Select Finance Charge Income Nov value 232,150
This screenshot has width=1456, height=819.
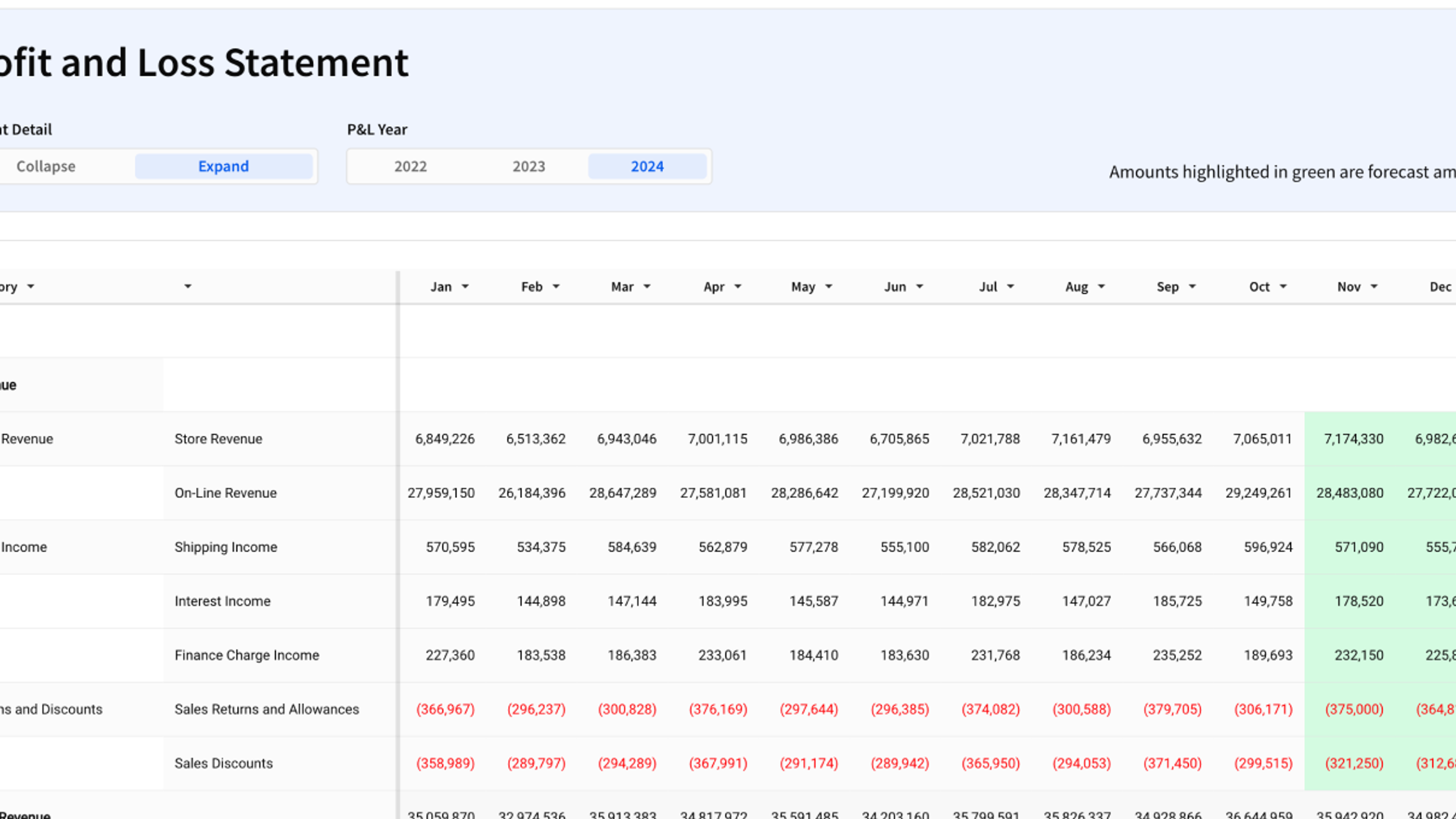(x=1359, y=656)
